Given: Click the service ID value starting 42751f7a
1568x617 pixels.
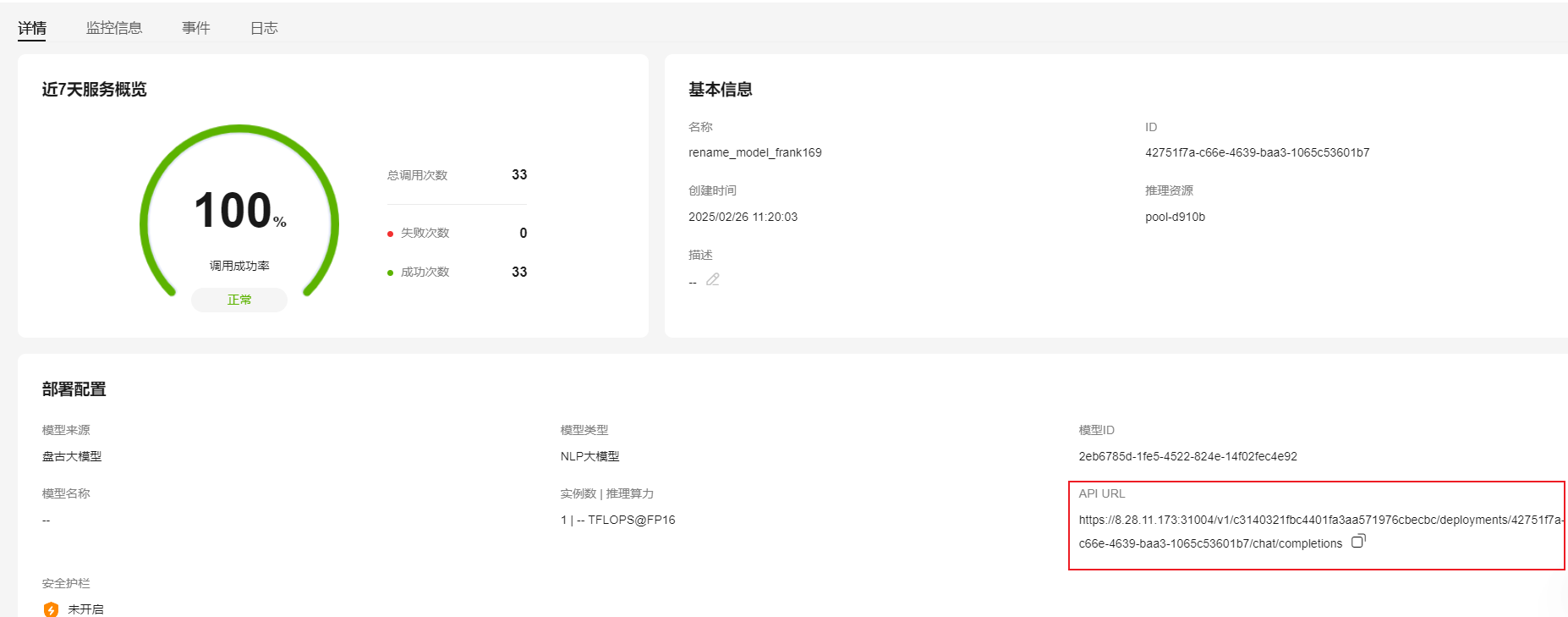Looking at the screenshot, I should tap(1257, 152).
